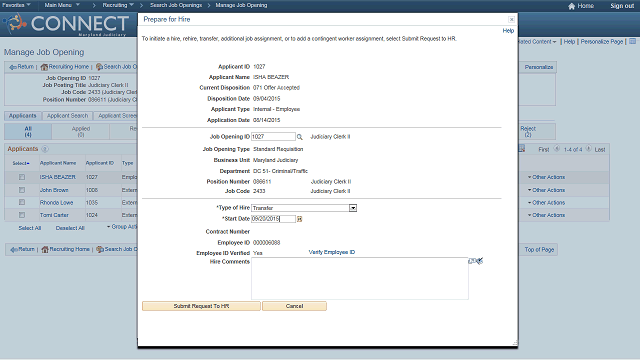Click the Return arrow icon in top toolbar

click(x=13, y=67)
